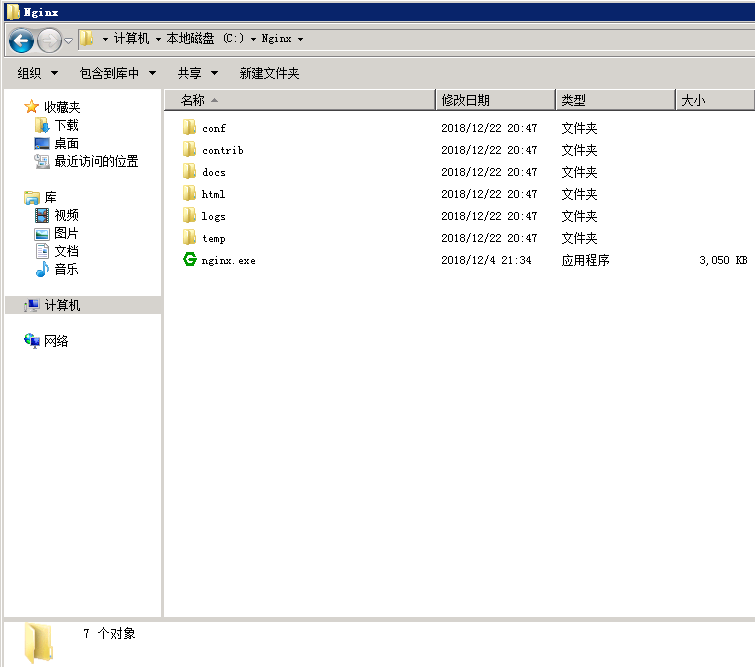755x667 pixels.
Task: Select 计算机 in the address breadcrumb
Action: tap(131, 39)
